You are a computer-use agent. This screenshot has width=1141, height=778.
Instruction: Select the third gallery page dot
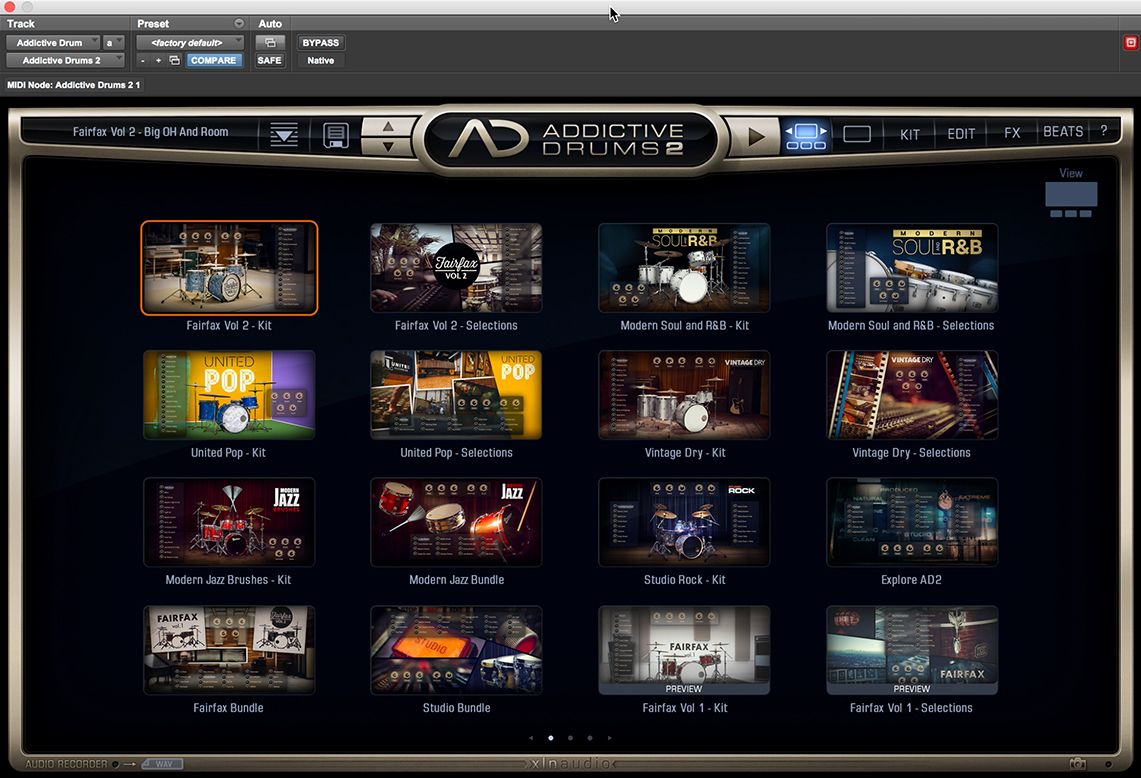pos(589,738)
